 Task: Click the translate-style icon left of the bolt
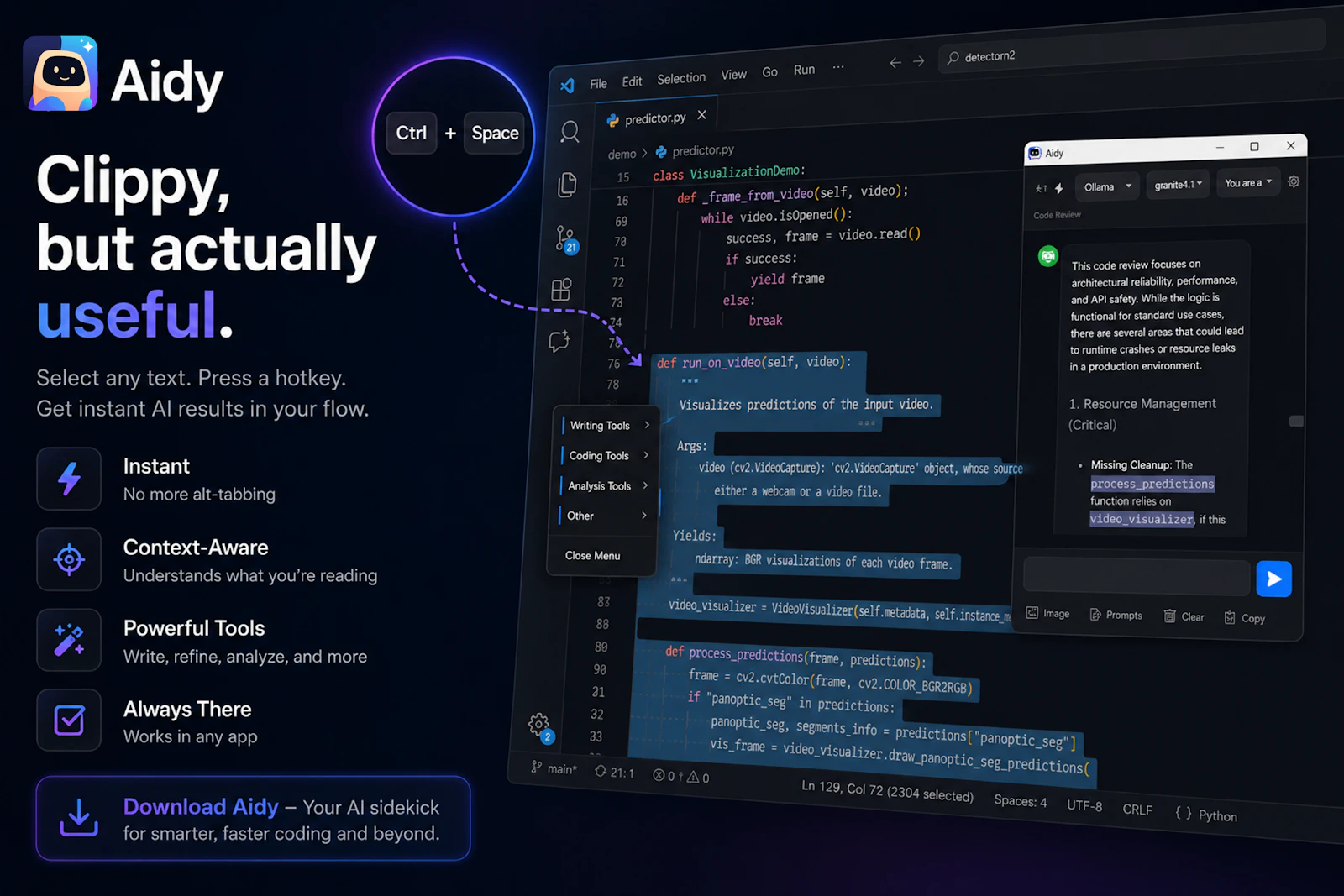tap(1042, 189)
